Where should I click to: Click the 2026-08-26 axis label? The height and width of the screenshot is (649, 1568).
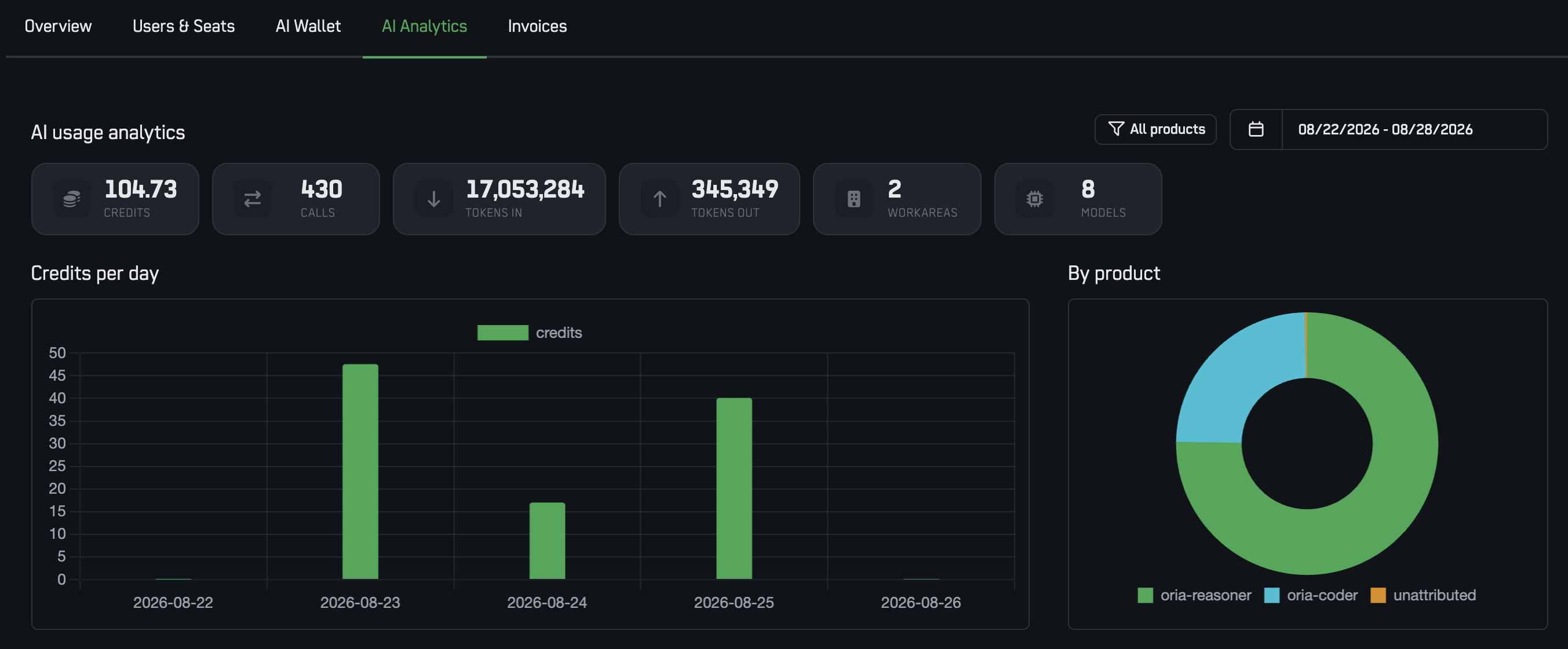click(x=920, y=602)
